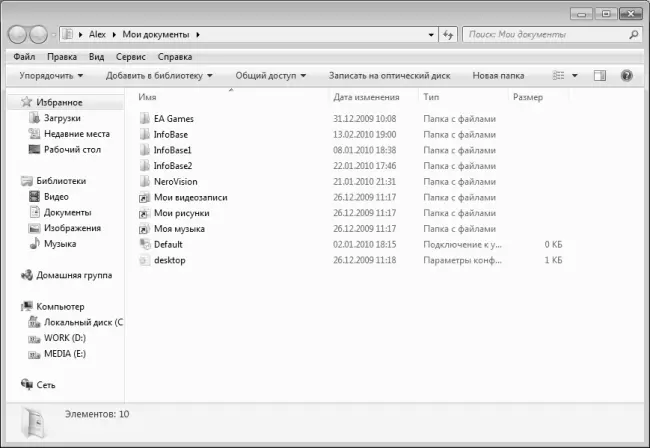Select the Default connection file icon
Screen dimensions: 650x448
[145, 244]
